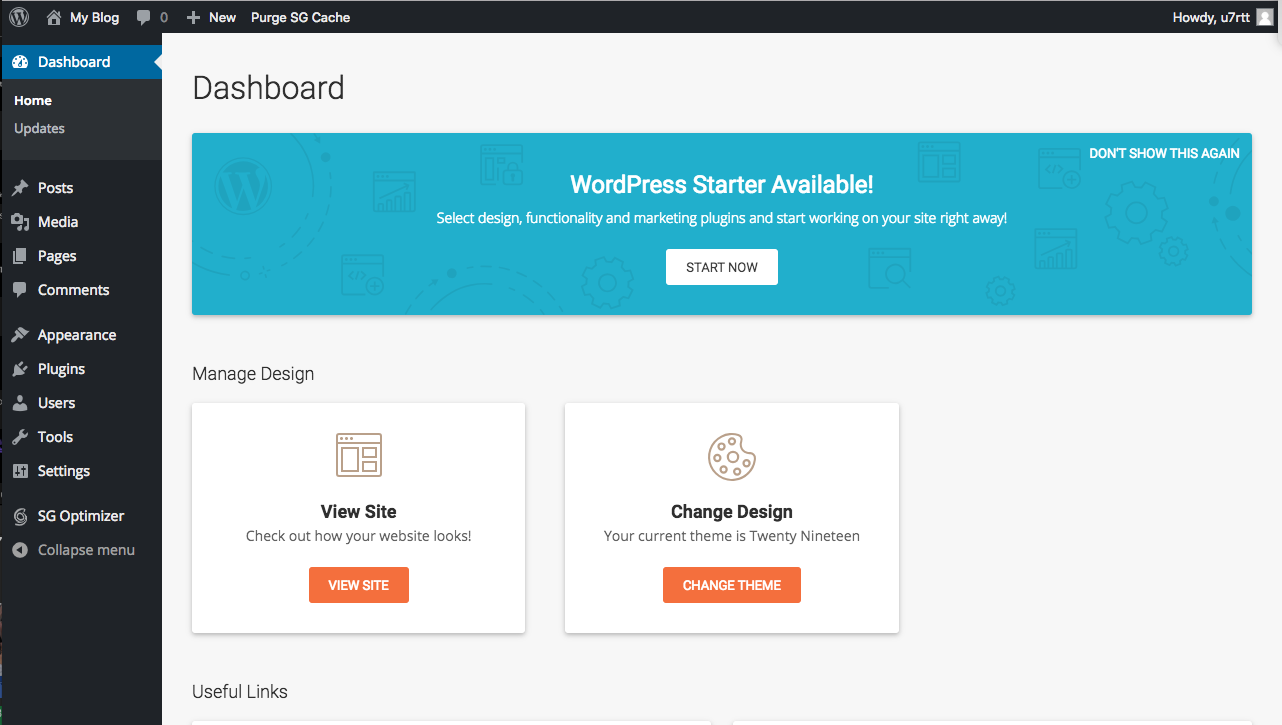This screenshot has width=1282, height=725.
Task: Click the WordPress logo in admin bar
Action: pos(19,17)
